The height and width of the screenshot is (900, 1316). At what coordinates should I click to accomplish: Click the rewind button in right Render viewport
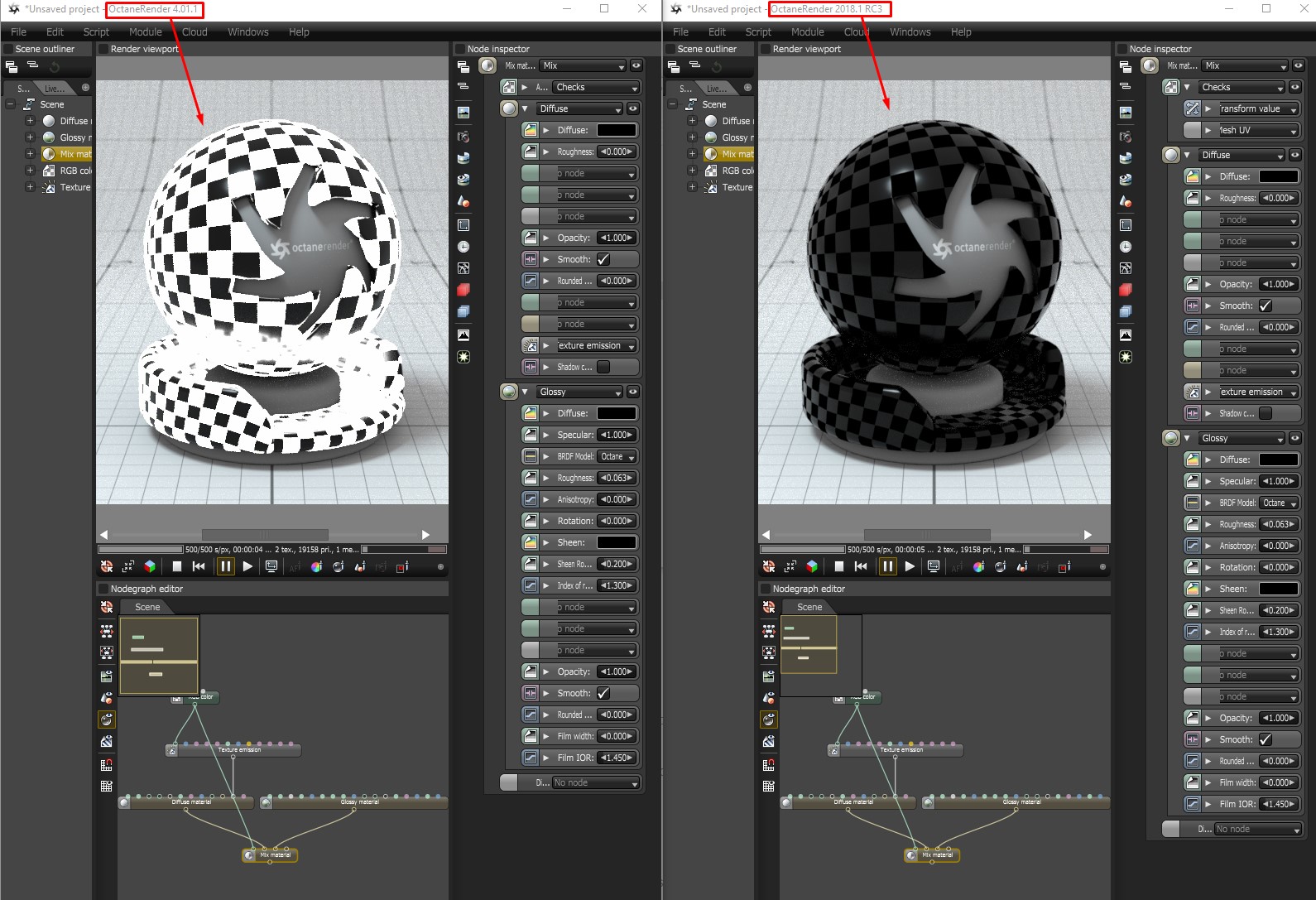[x=861, y=566]
